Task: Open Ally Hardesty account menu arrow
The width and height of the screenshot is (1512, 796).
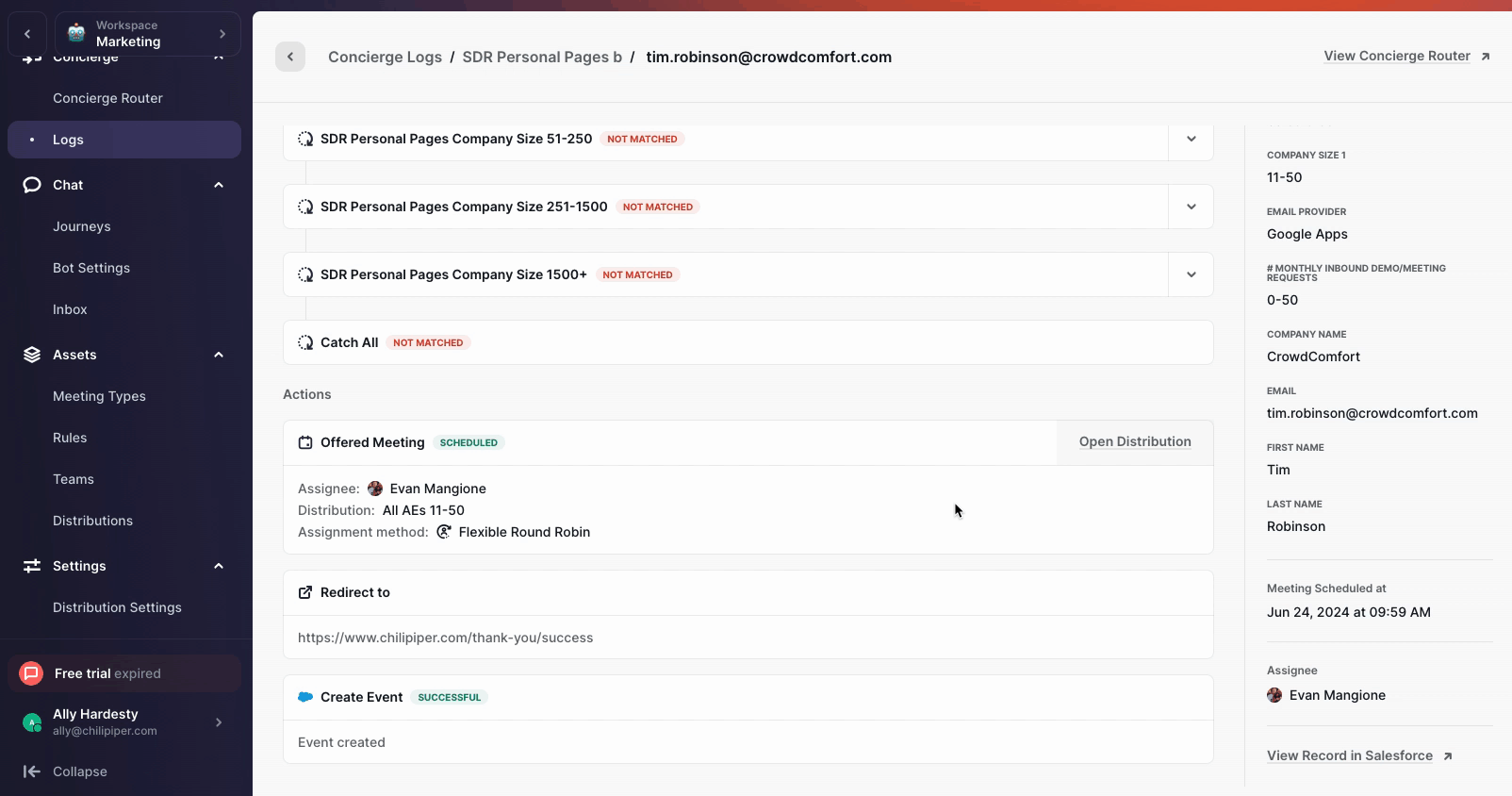Action: pos(219,722)
